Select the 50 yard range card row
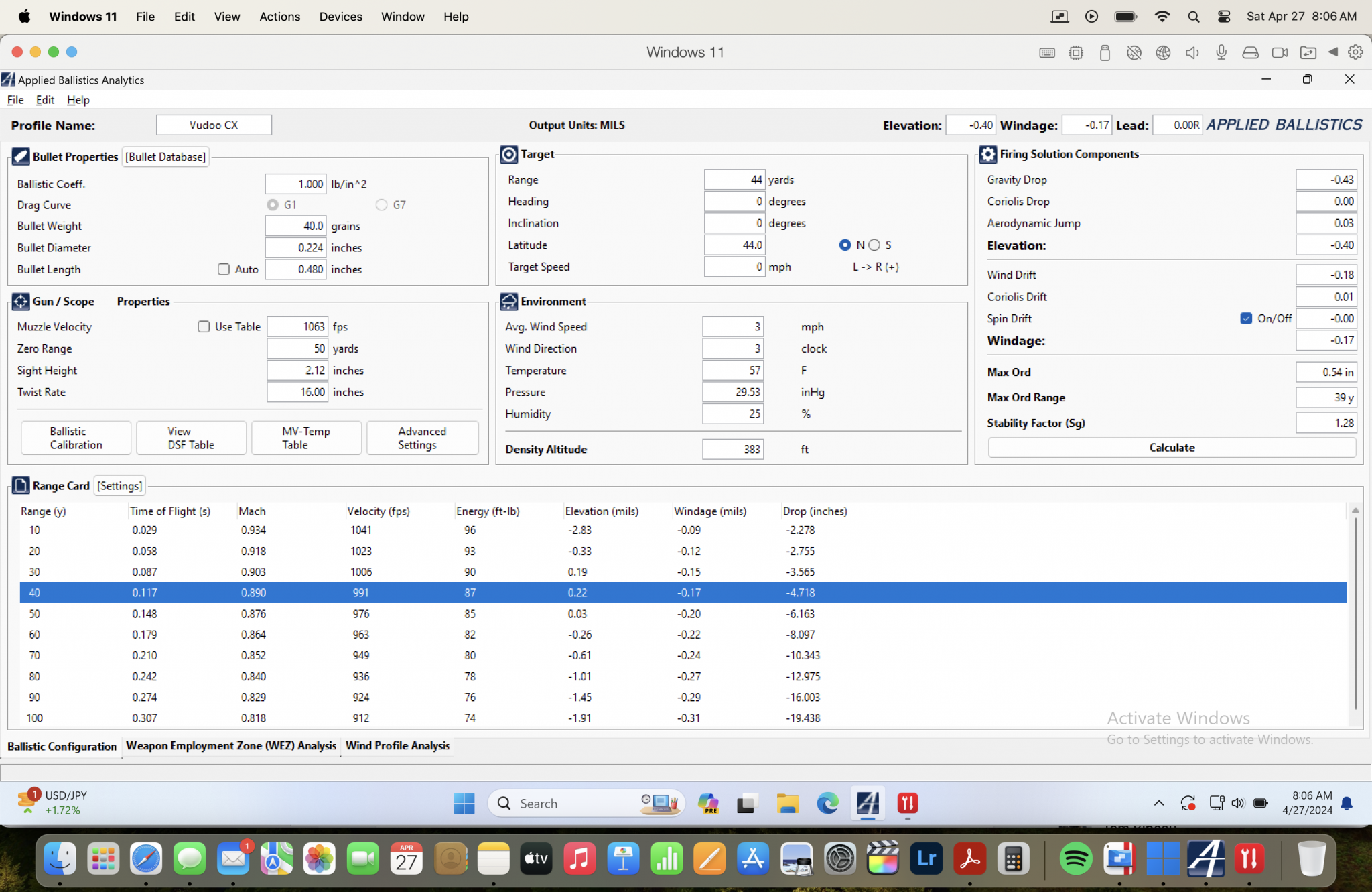 click(683, 614)
